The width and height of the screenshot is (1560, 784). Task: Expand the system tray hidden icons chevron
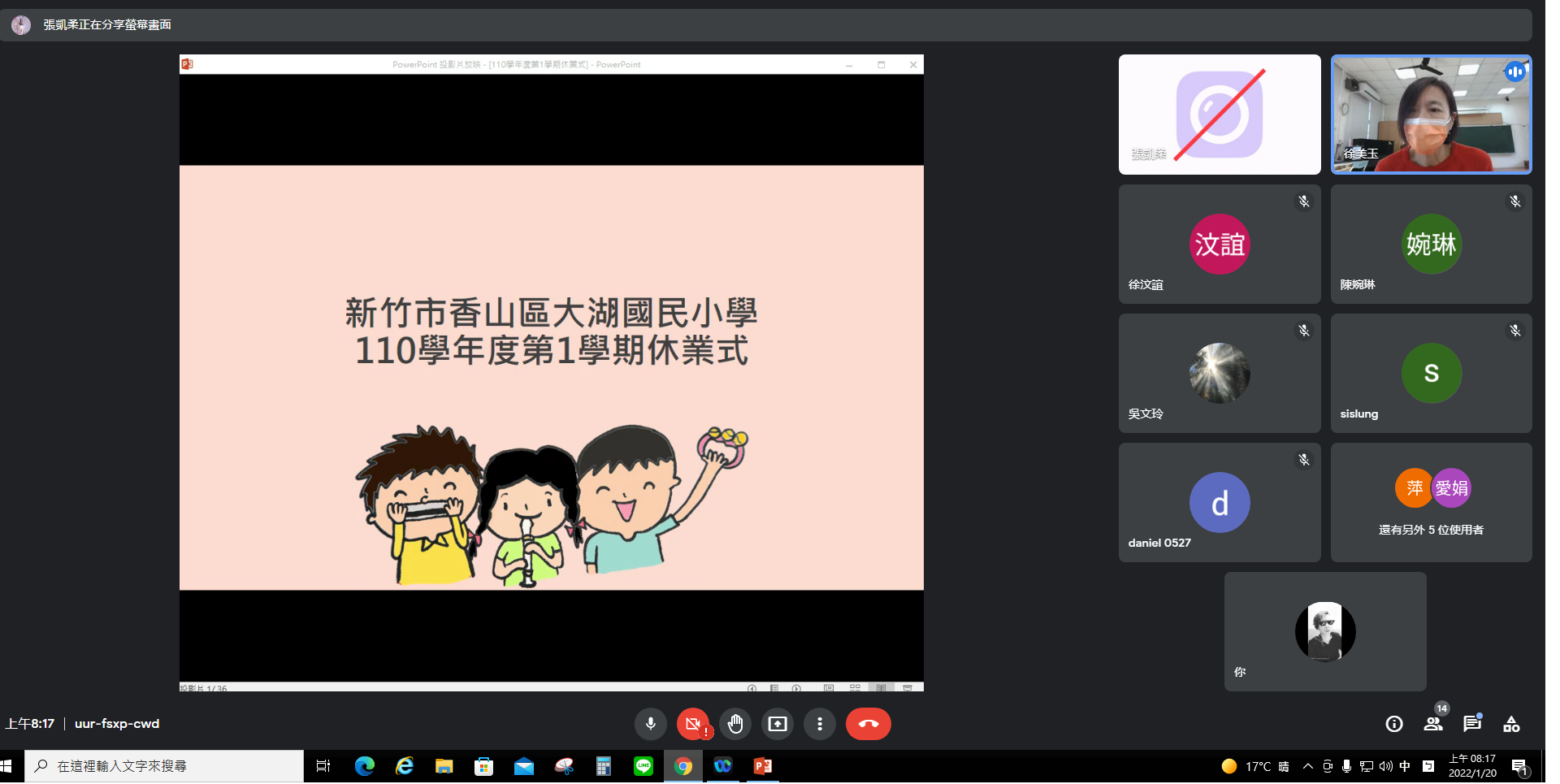click(x=1307, y=766)
